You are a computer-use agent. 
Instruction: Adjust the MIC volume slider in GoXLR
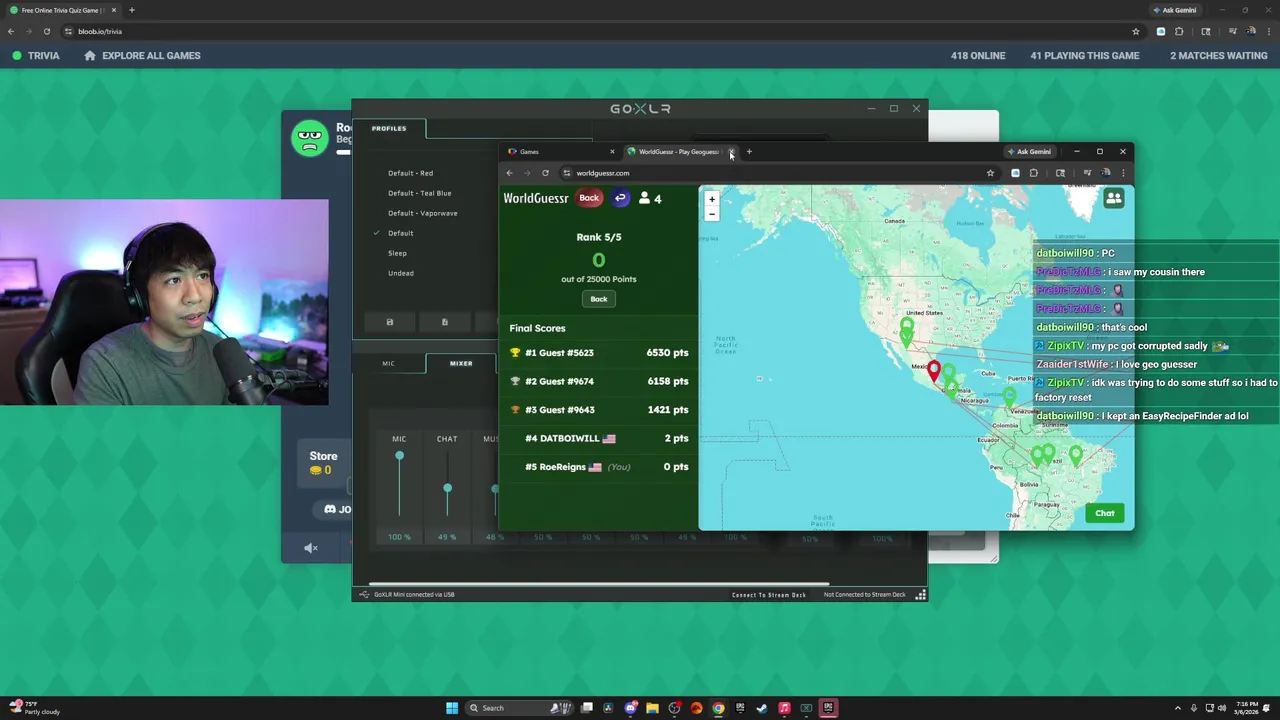[x=399, y=456]
